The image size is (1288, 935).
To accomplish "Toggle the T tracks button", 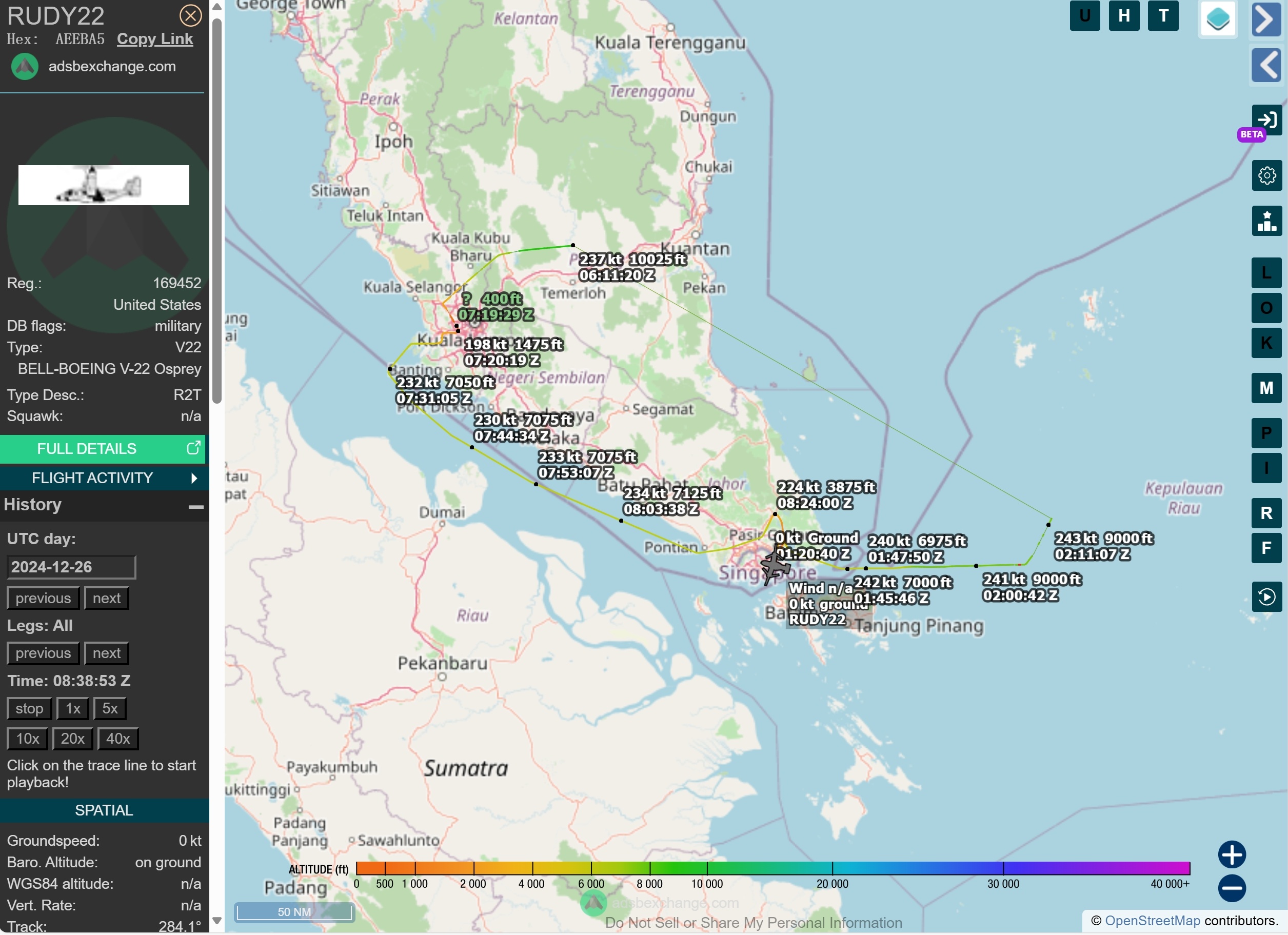I will coord(1163,15).
